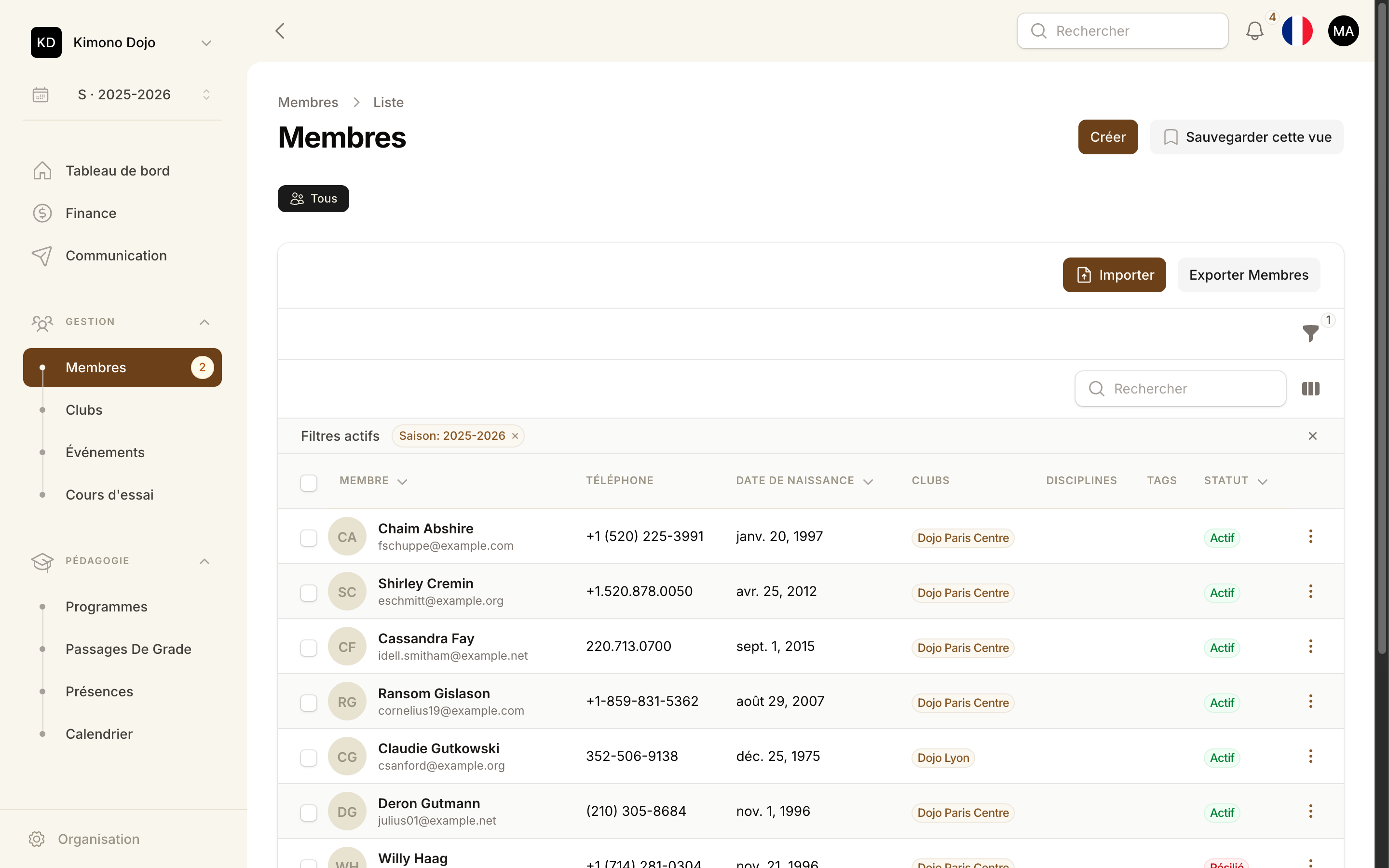Select the Finance section in sidebar
Viewport: 1389px width, 868px height.
(x=90, y=213)
